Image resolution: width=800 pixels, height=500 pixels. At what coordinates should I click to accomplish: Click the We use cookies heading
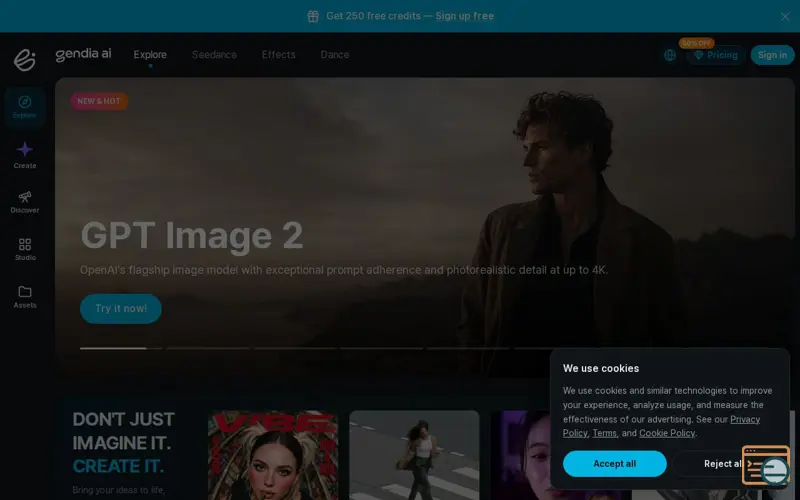[601, 368]
